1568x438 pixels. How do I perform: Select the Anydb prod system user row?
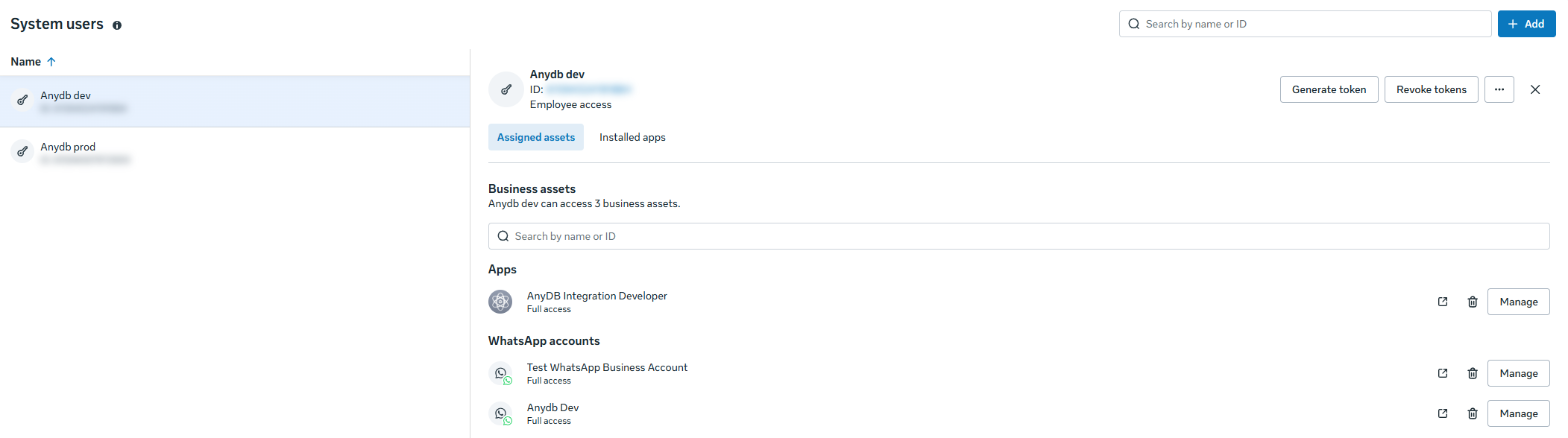pos(235,152)
